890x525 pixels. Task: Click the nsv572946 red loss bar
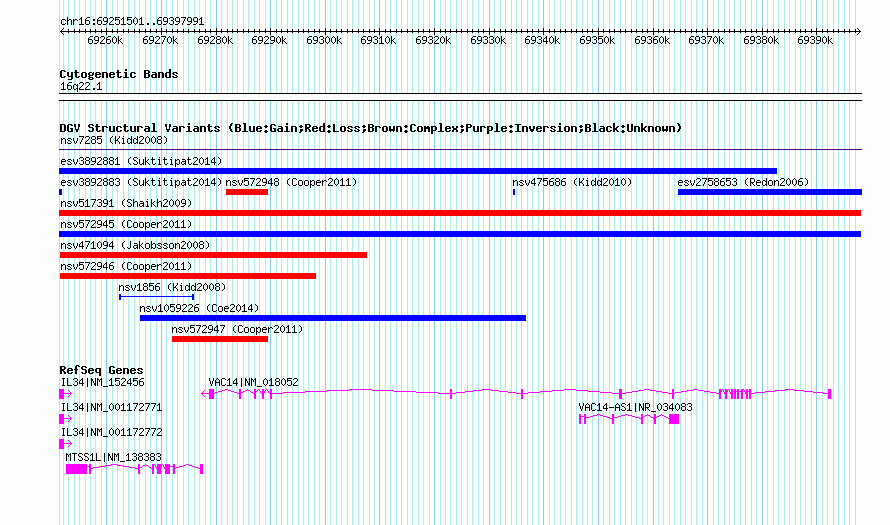[x=188, y=276]
